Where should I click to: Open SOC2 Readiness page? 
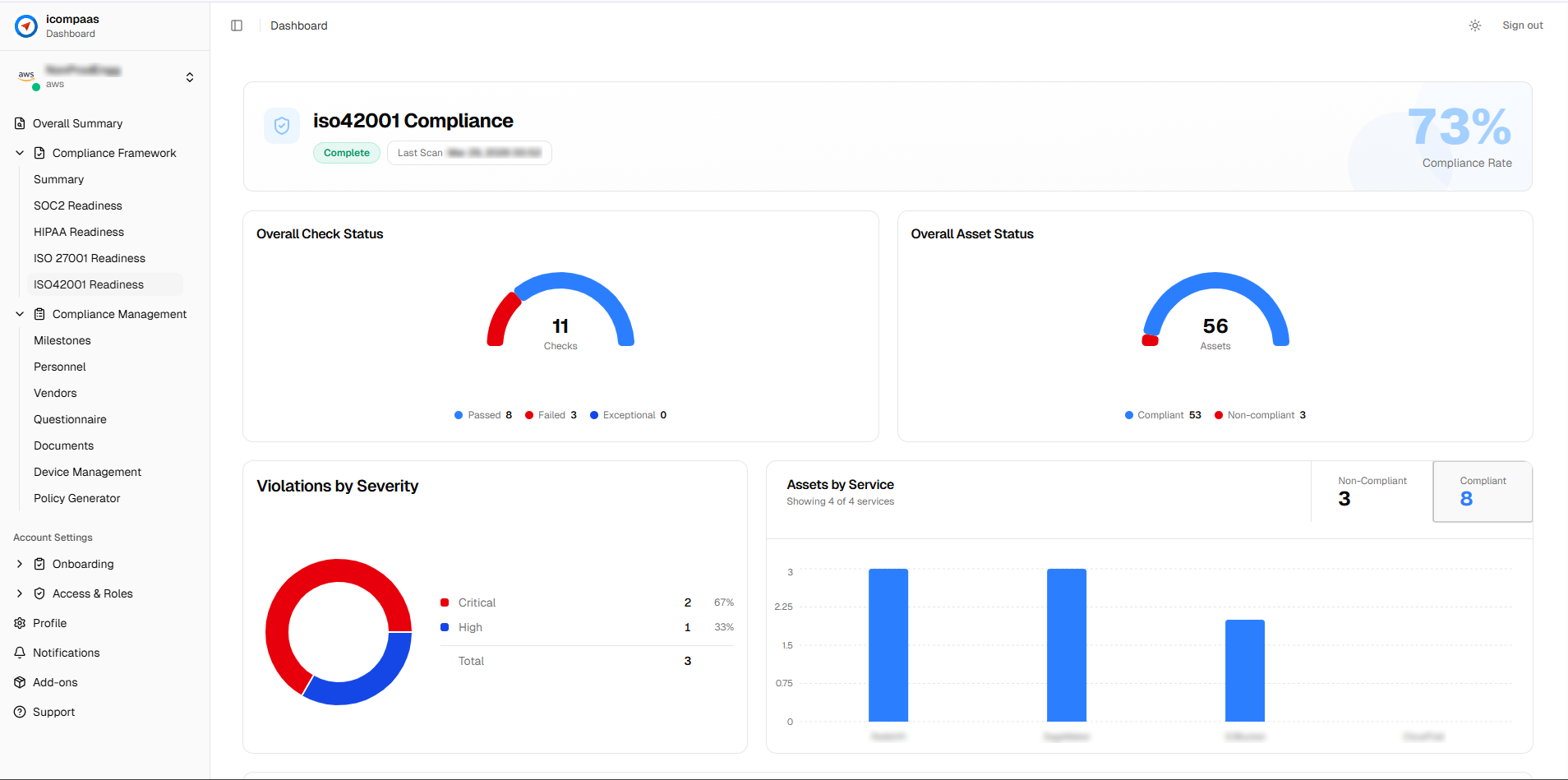click(78, 205)
